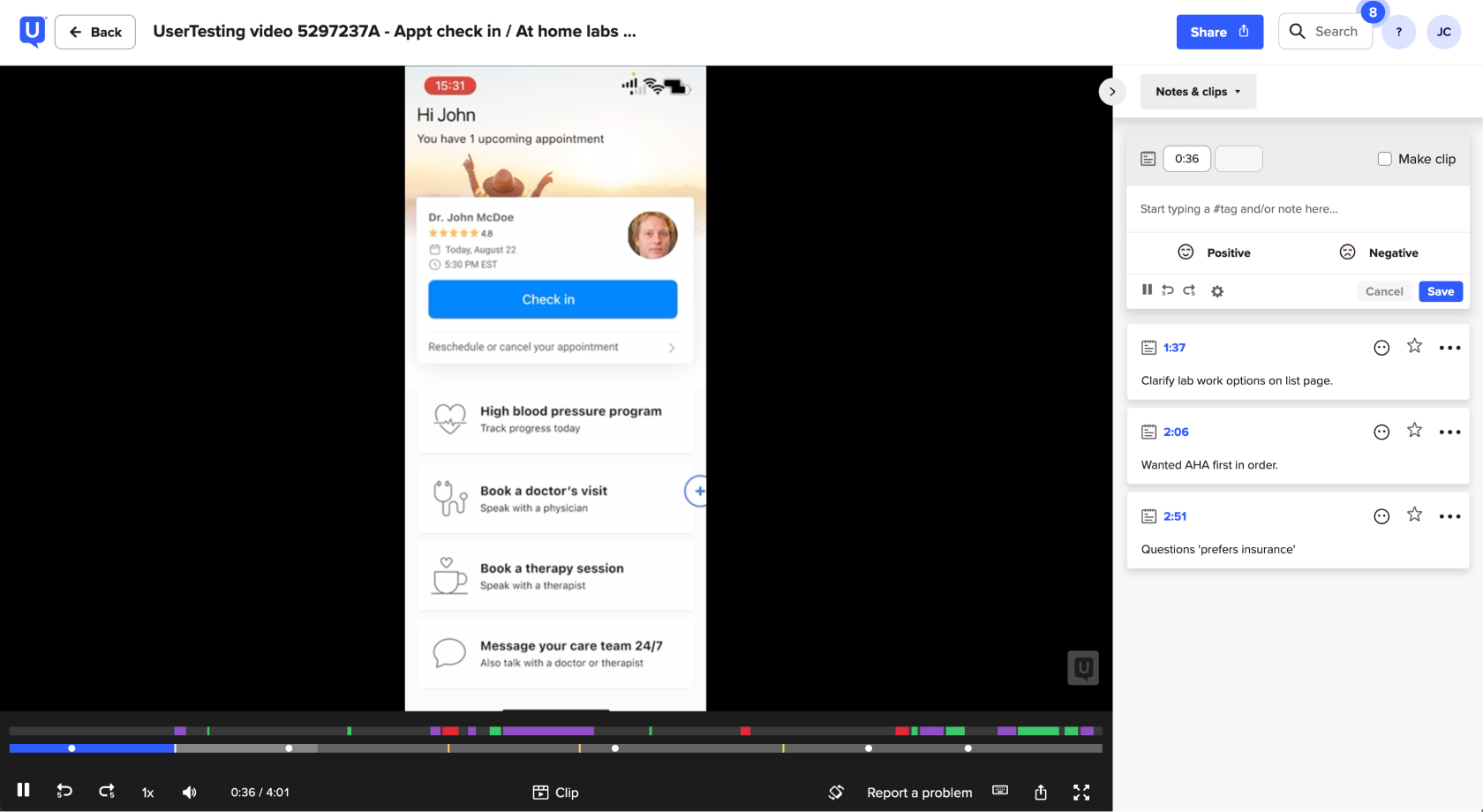Open keyboard shortcuts icon

coord(1000,791)
